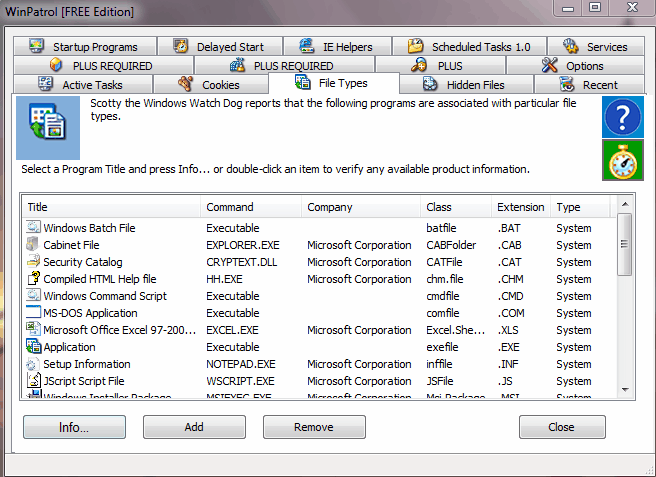The width and height of the screenshot is (656, 477).
Task: Switch to the Hidden Files tab
Action: click(x=466, y=85)
